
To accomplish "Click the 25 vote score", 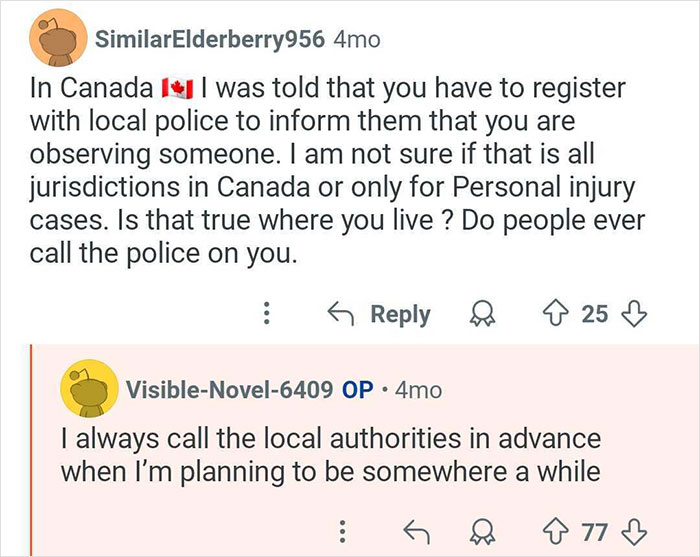I will point(595,314).
